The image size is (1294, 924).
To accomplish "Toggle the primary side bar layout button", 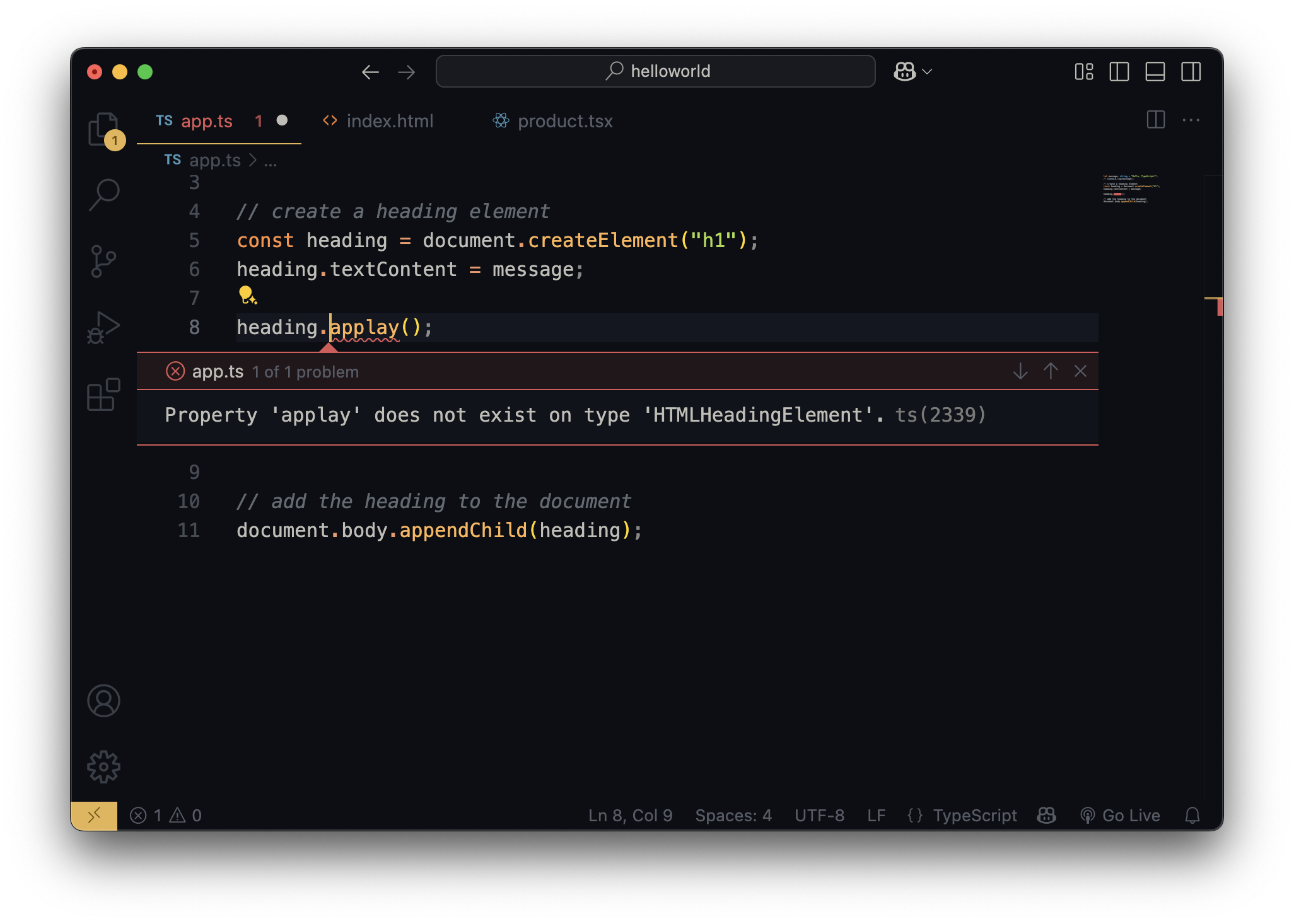I will (1119, 72).
